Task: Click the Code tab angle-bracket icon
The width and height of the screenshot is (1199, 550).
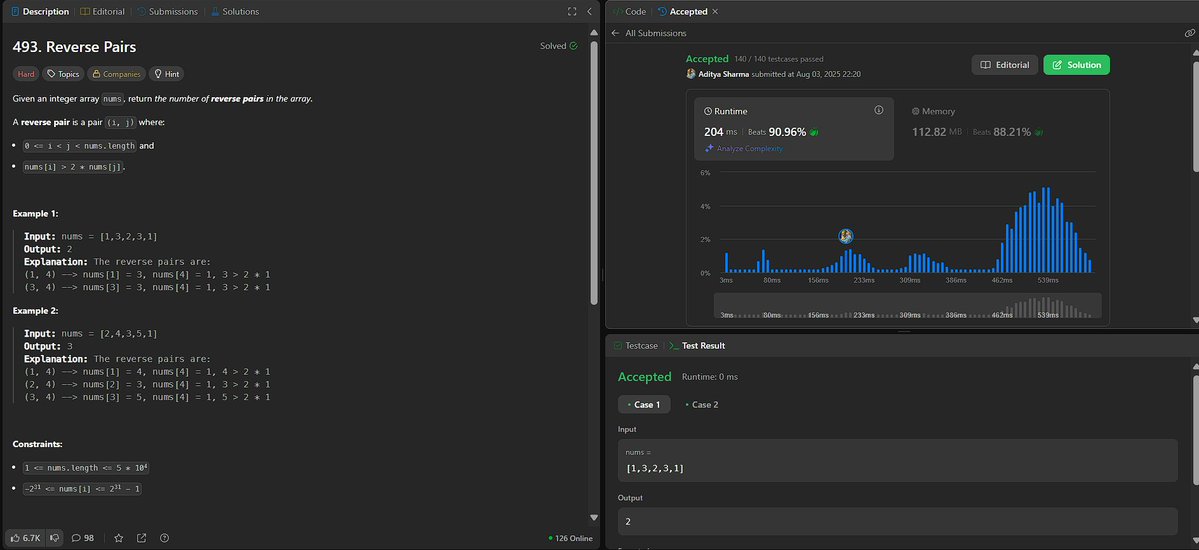Action: [x=617, y=11]
